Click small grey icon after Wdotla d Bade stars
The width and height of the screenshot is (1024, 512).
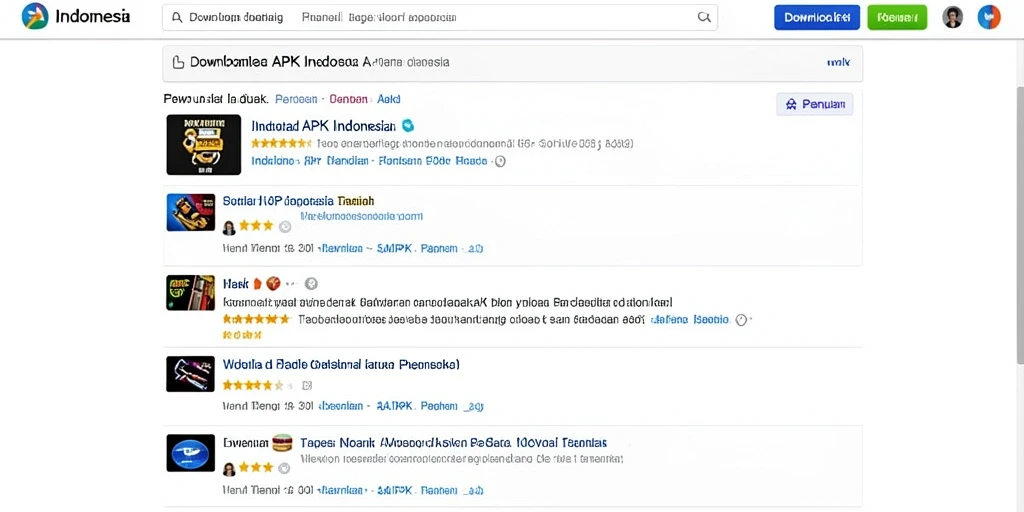tap(307, 385)
